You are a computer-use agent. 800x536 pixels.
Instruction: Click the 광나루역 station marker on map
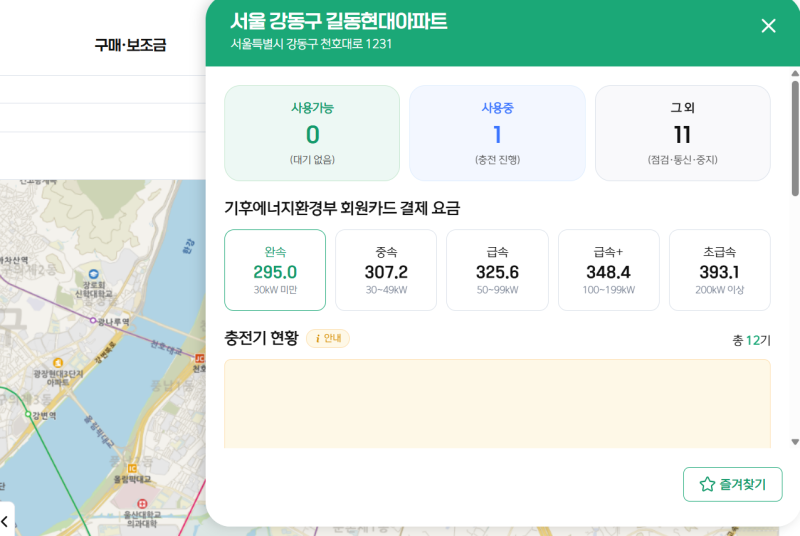pyautogui.click(x=93, y=320)
